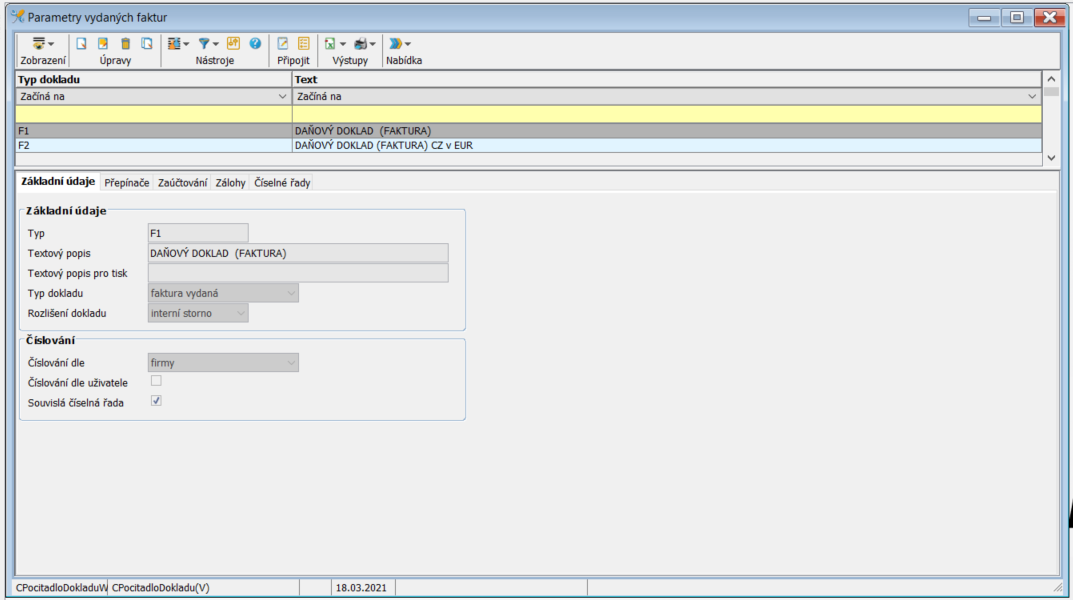This screenshot has height=600, width=1073.
Task: Open the Rozlišení dokladu dropdown
Action: 240,313
